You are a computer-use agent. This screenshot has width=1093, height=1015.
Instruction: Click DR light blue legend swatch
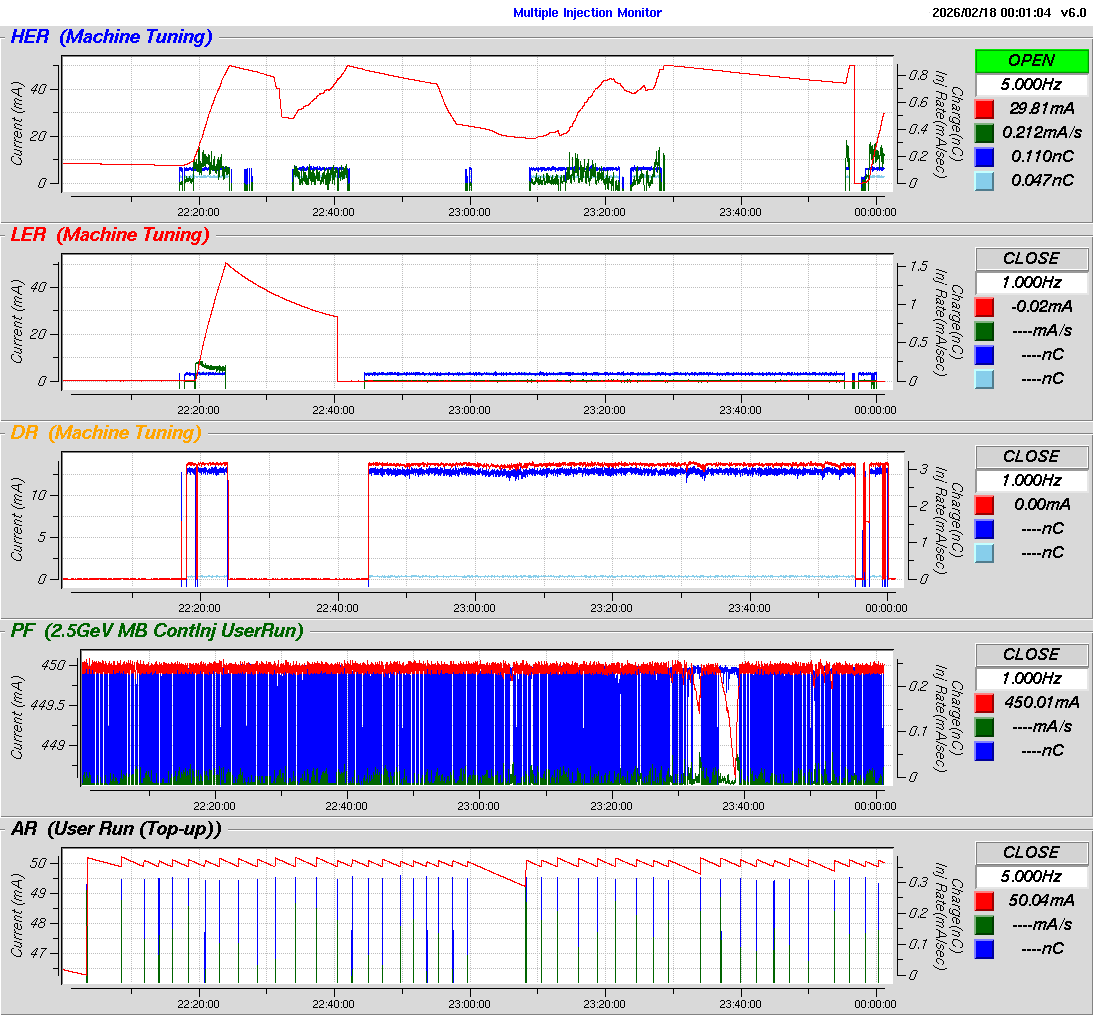pos(984,553)
